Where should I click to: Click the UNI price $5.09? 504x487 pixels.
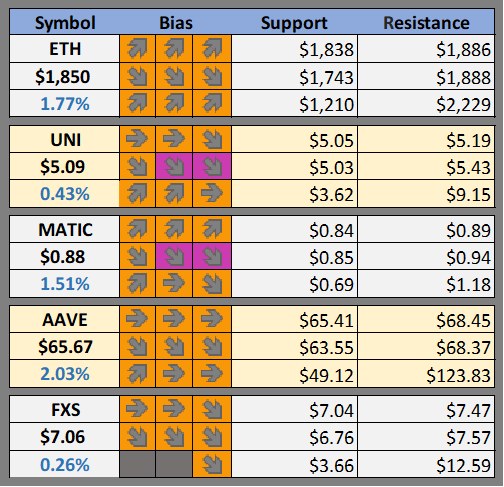pos(63,166)
